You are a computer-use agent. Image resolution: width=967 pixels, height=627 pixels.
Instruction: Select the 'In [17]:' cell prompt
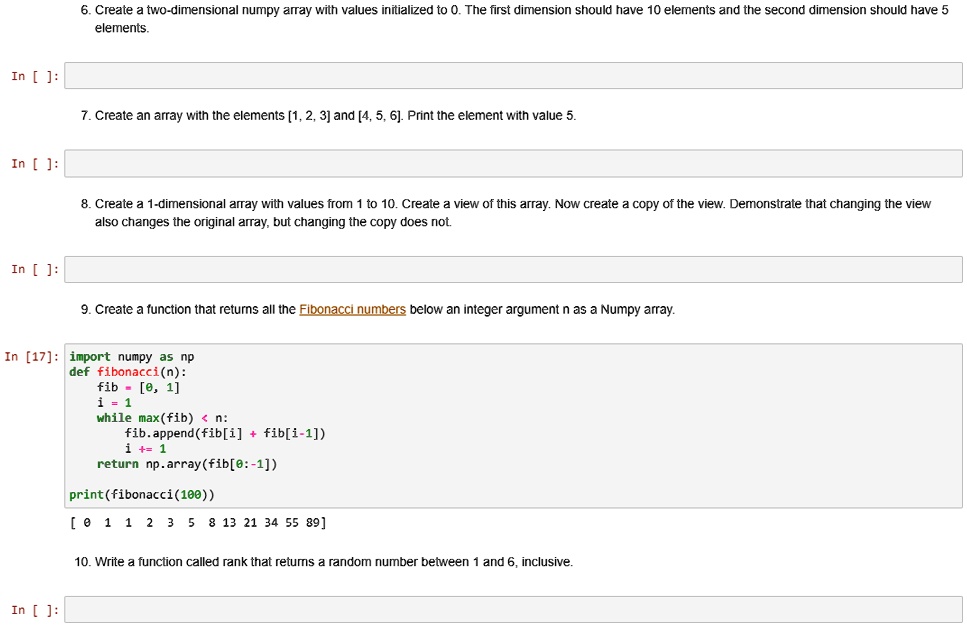coord(32,357)
